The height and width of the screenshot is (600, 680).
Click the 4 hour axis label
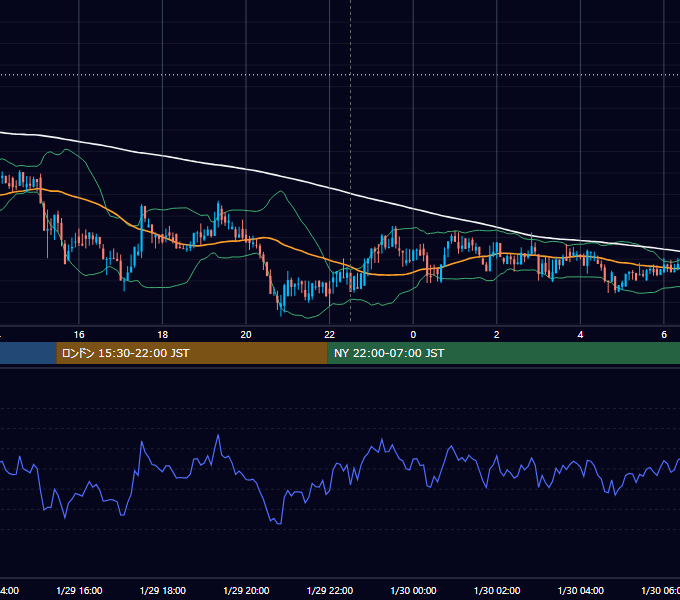[580, 335]
